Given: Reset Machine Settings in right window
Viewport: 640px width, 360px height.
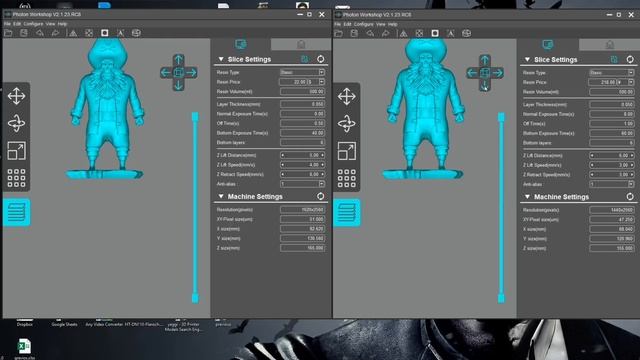Looking at the screenshot, I should coord(630,197).
